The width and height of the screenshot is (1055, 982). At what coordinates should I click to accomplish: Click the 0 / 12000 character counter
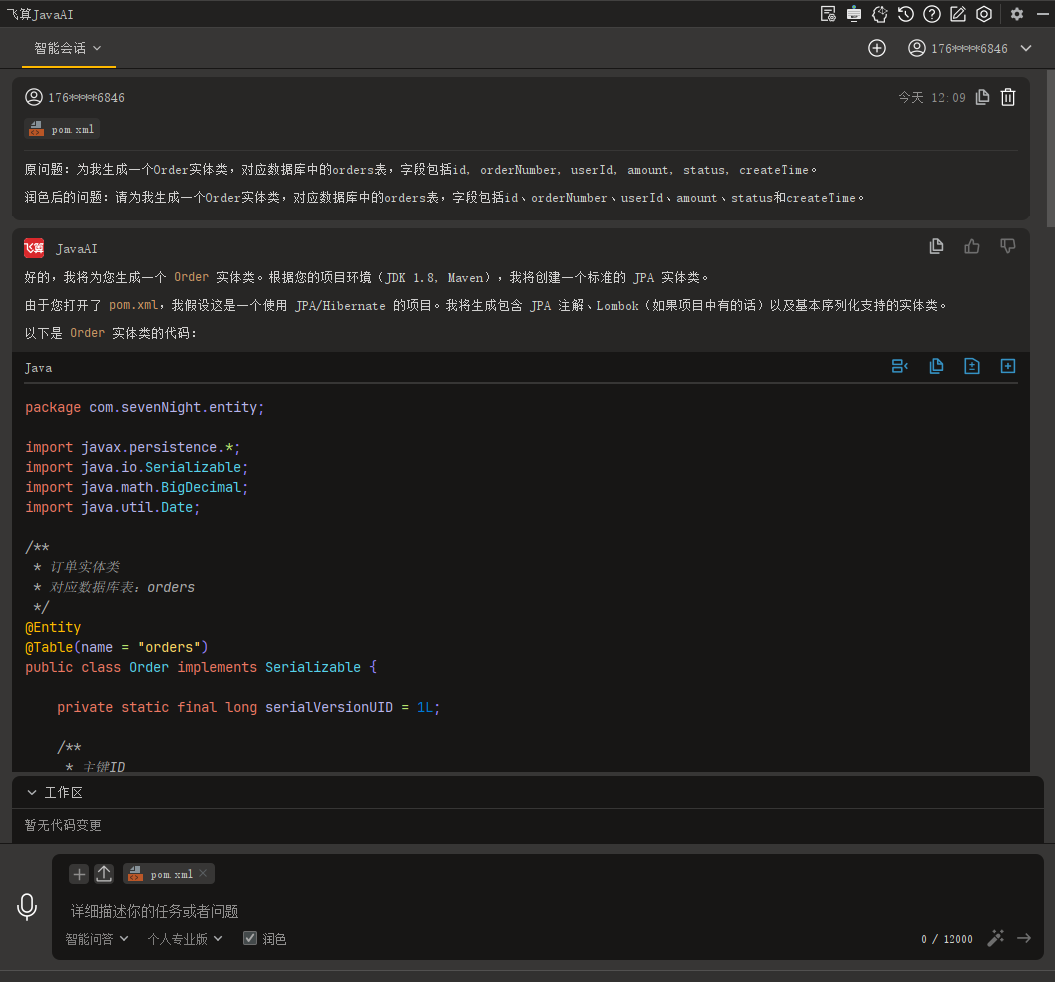pos(947,939)
